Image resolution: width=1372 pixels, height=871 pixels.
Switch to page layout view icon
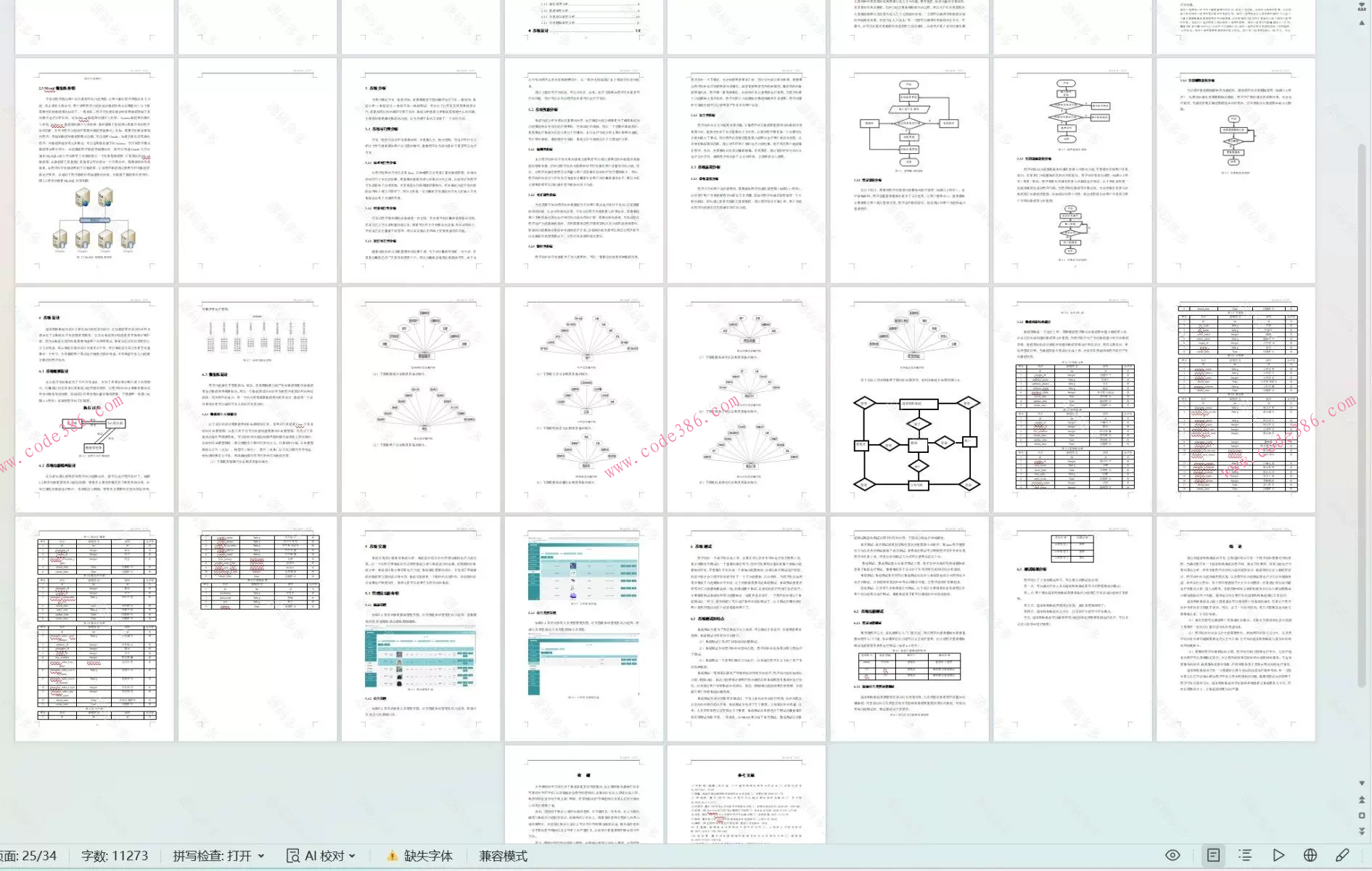coord(1213,855)
